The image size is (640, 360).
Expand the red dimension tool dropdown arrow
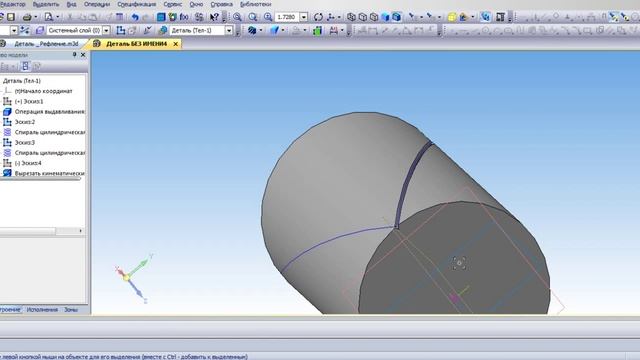(342, 30)
